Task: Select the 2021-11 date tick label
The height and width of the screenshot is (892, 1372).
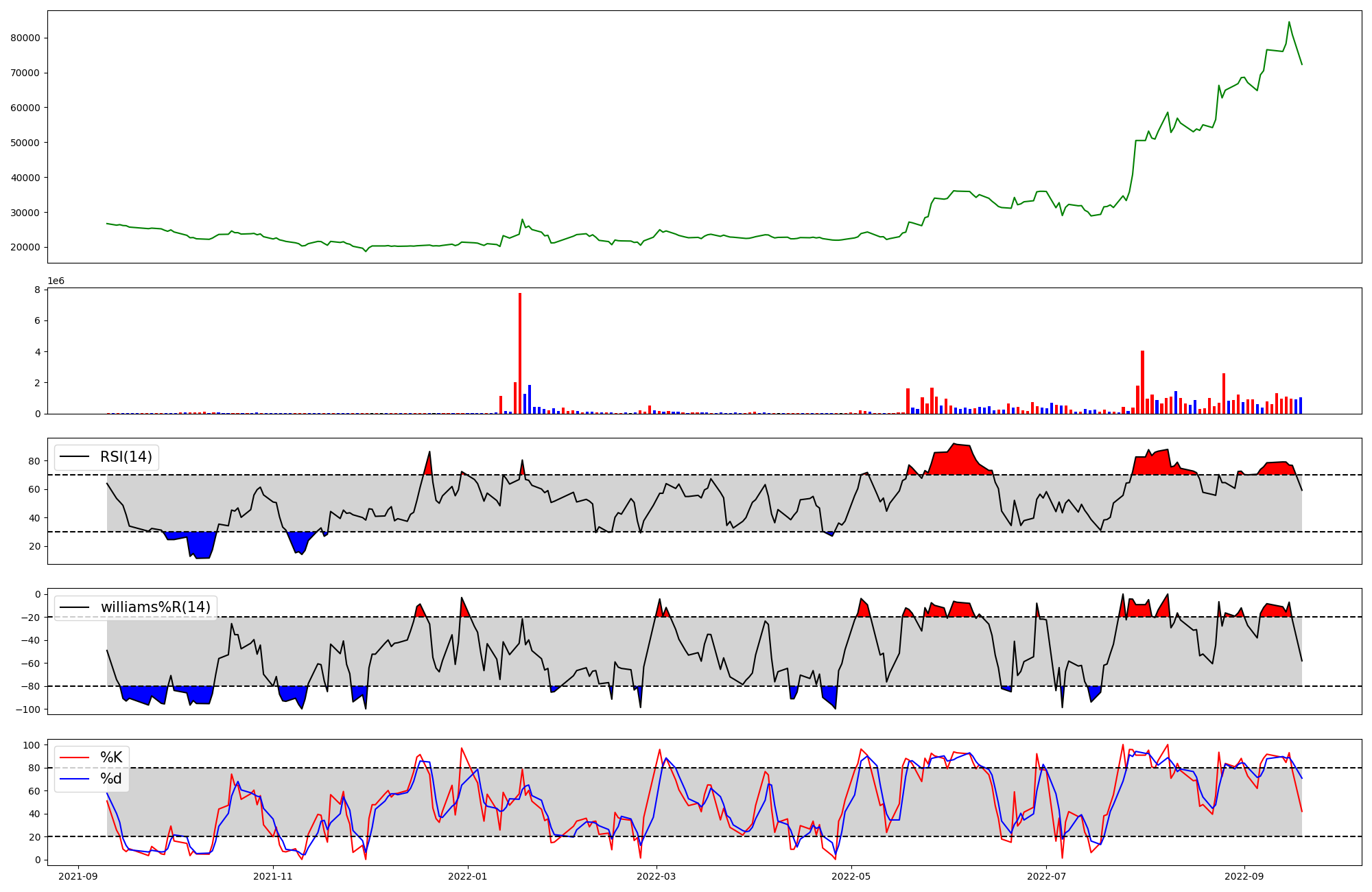Action: pyautogui.click(x=273, y=876)
